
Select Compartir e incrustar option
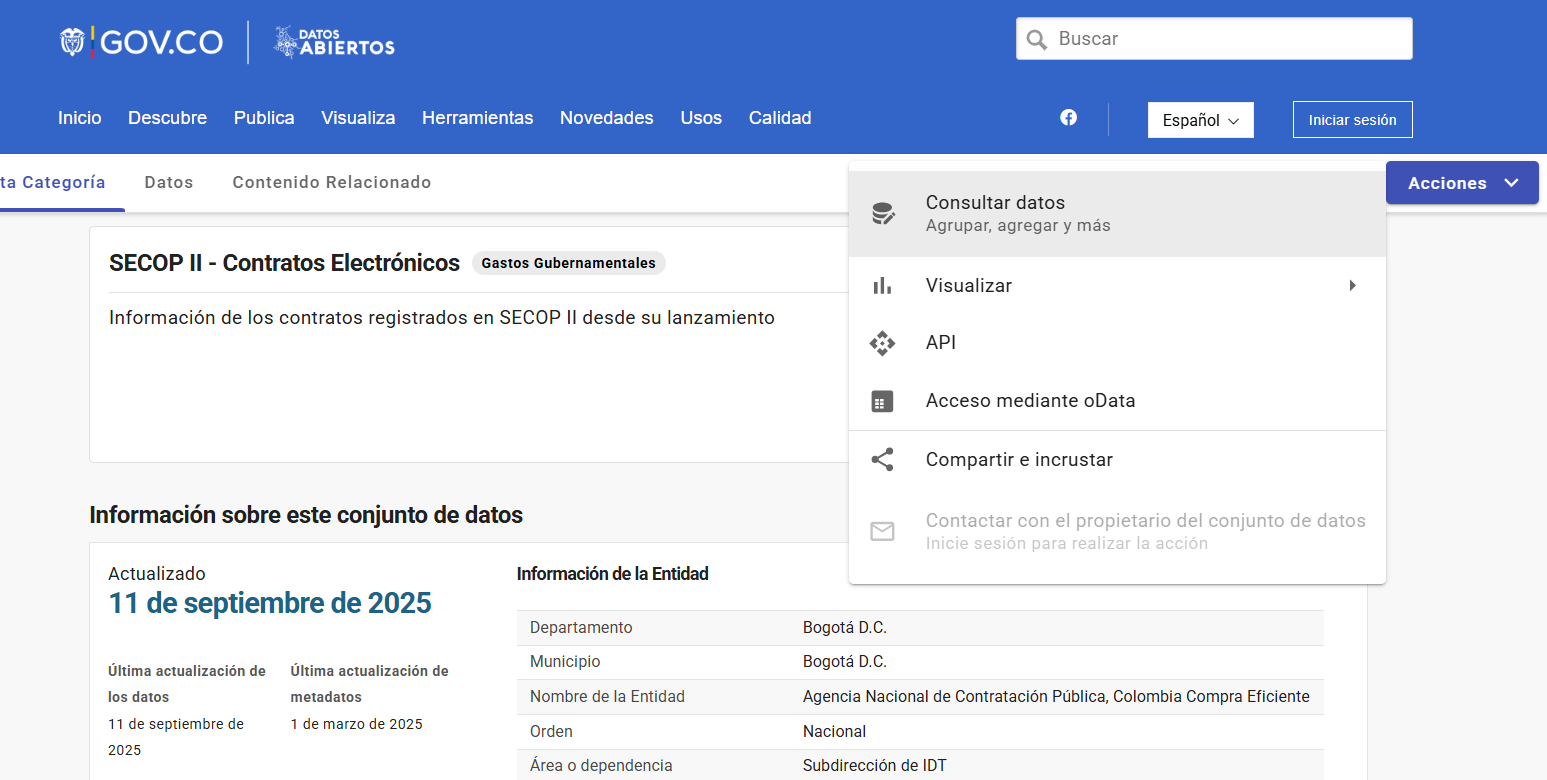pyautogui.click(x=1117, y=460)
